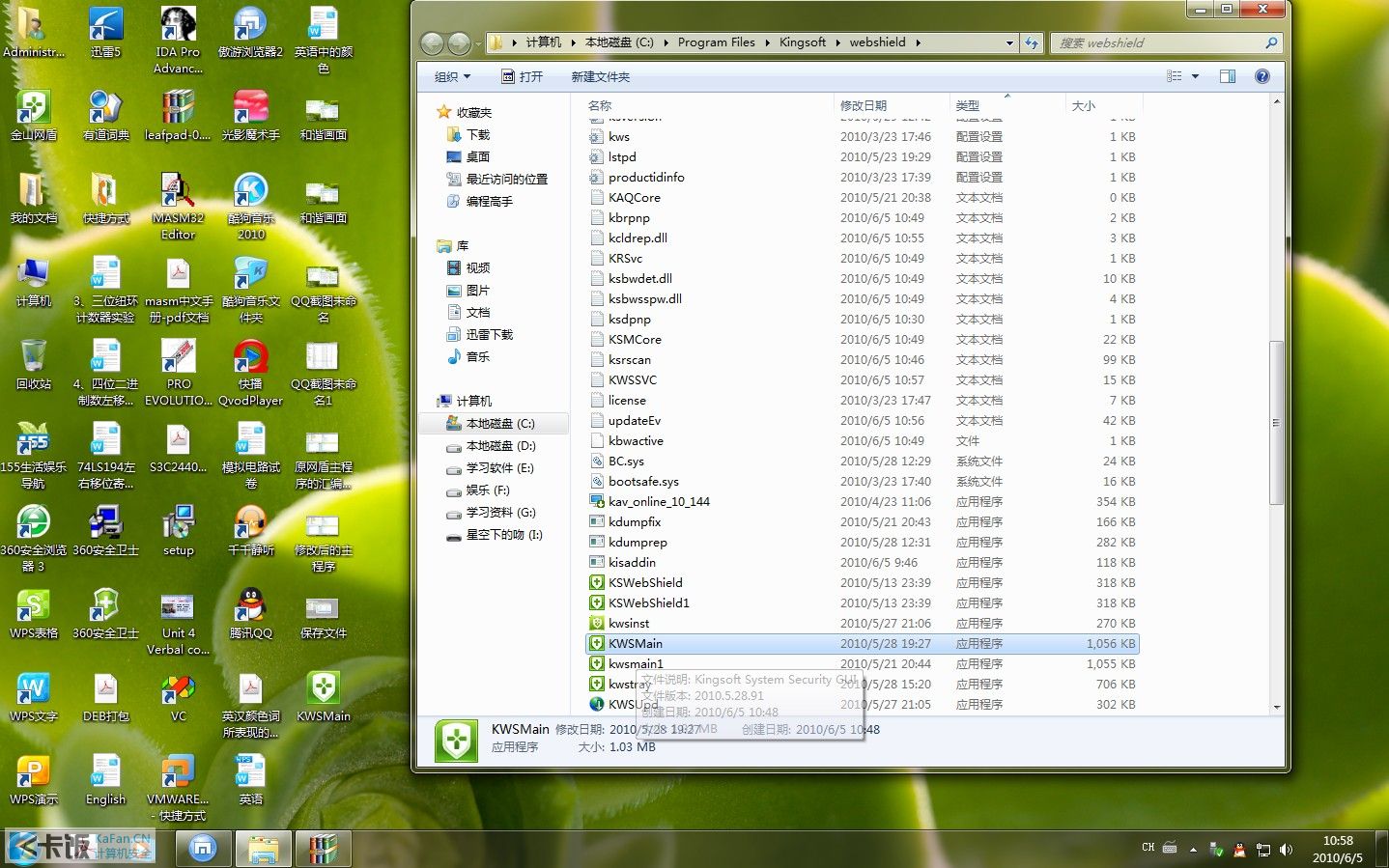1389x868 pixels.
Task: Expand breadcrumb arrow after Program Files
Action: [767, 42]
